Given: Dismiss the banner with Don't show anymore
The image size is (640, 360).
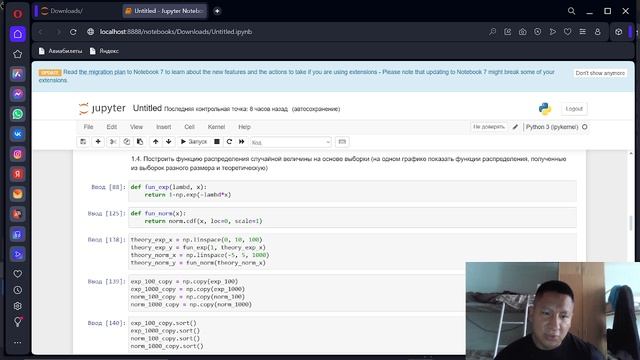Looking at the screenshot, I should 600,73.
